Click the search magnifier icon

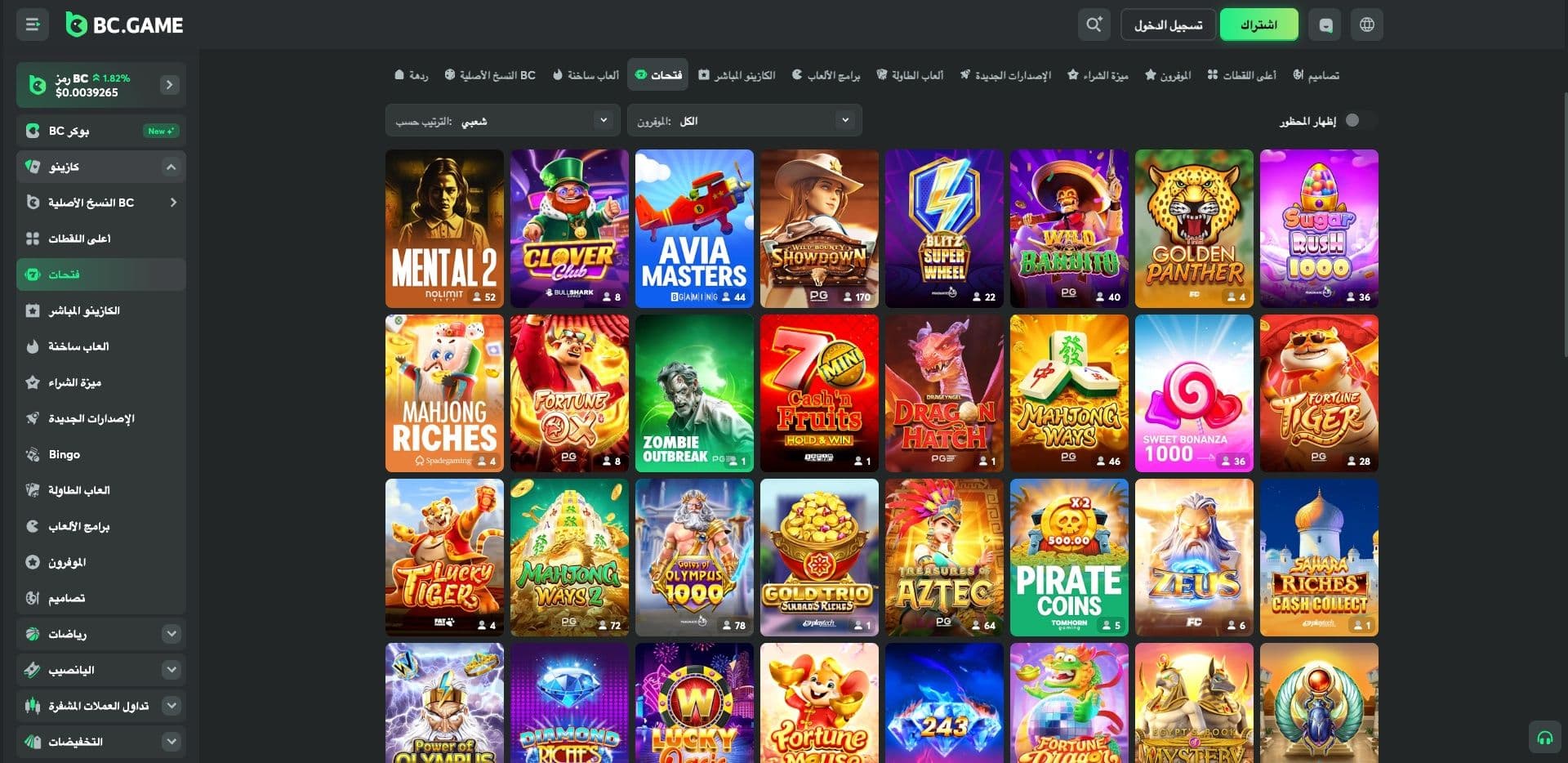click(x=1094, y=25)
